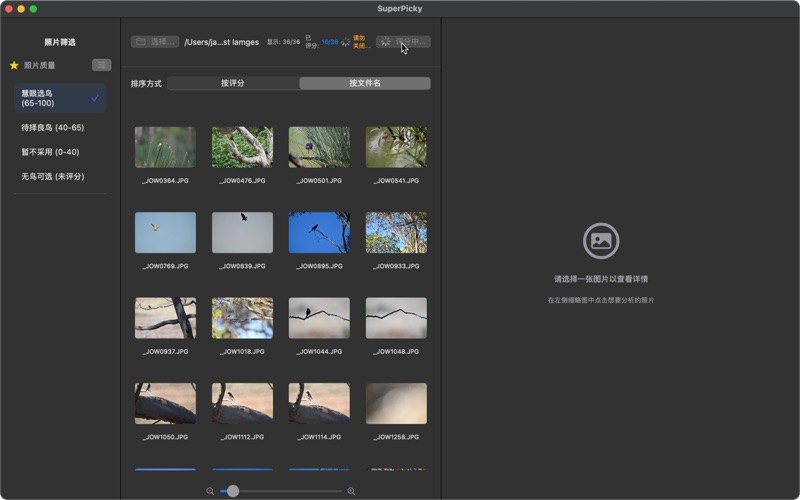
Task: Open the 选择 folder chooser button
Action: pos(155,42)
